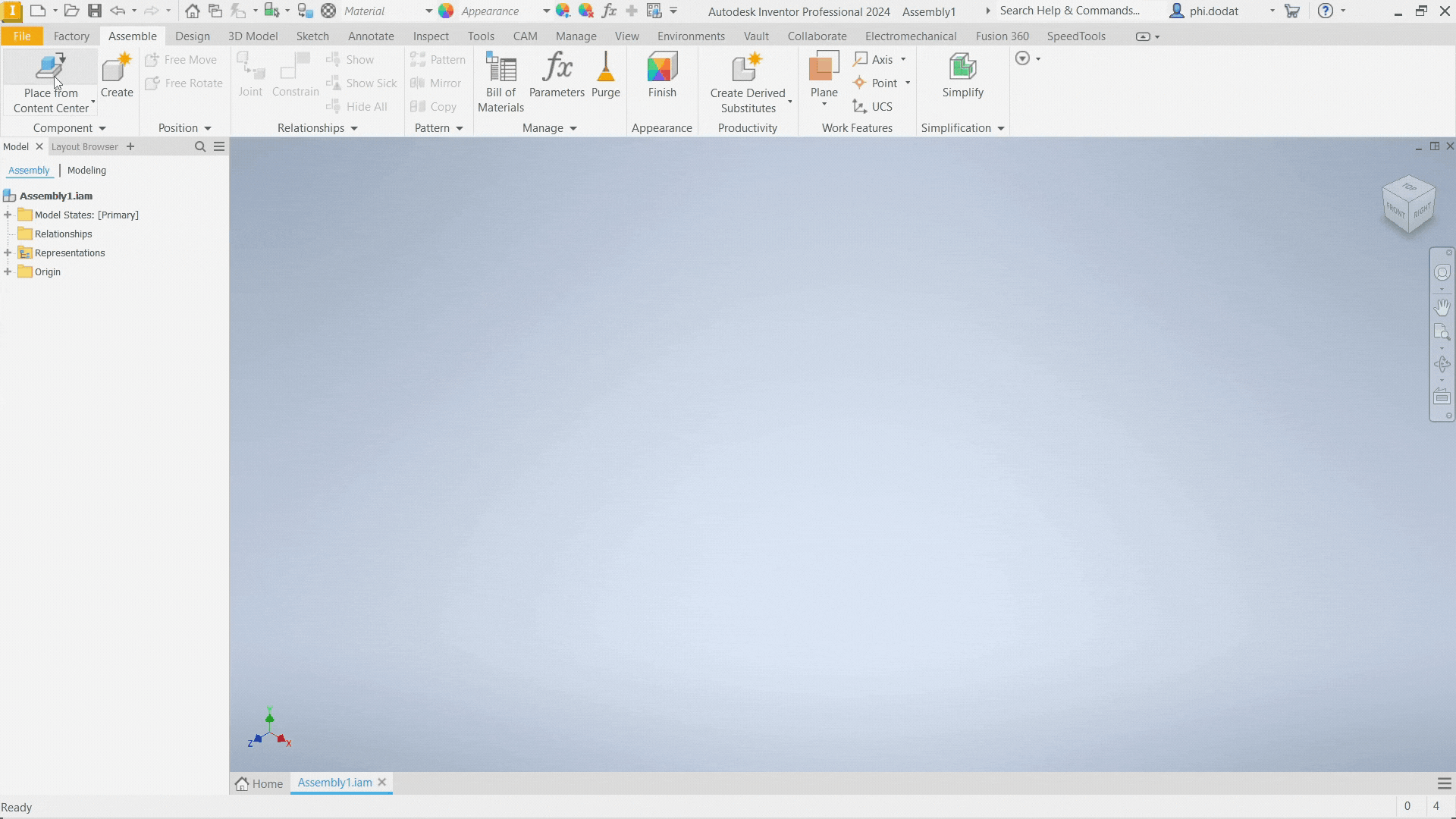Viewport: 1456px width, 819px height.
Task: Click the Purge broom icon
Action: (605, 67)
